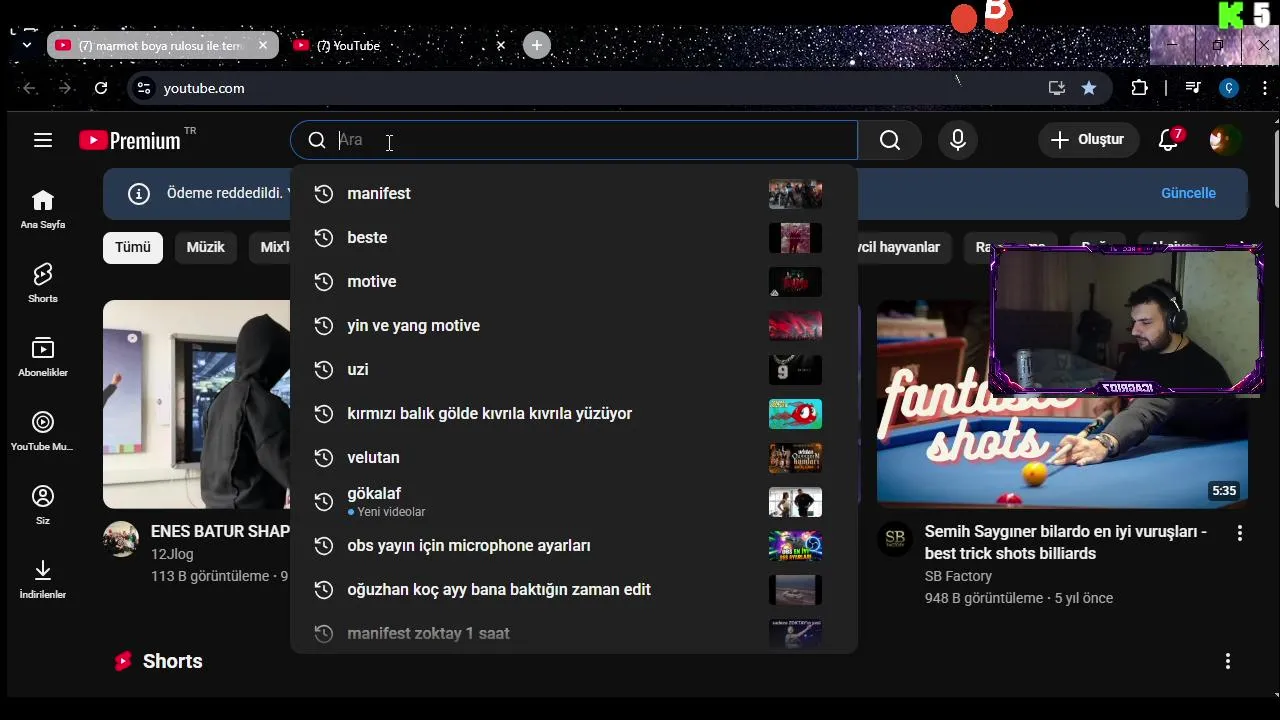Viewport: 1280px width, 720px height.
Task: Click the 12Jlog channel avatar
Action: coord(121,539)
